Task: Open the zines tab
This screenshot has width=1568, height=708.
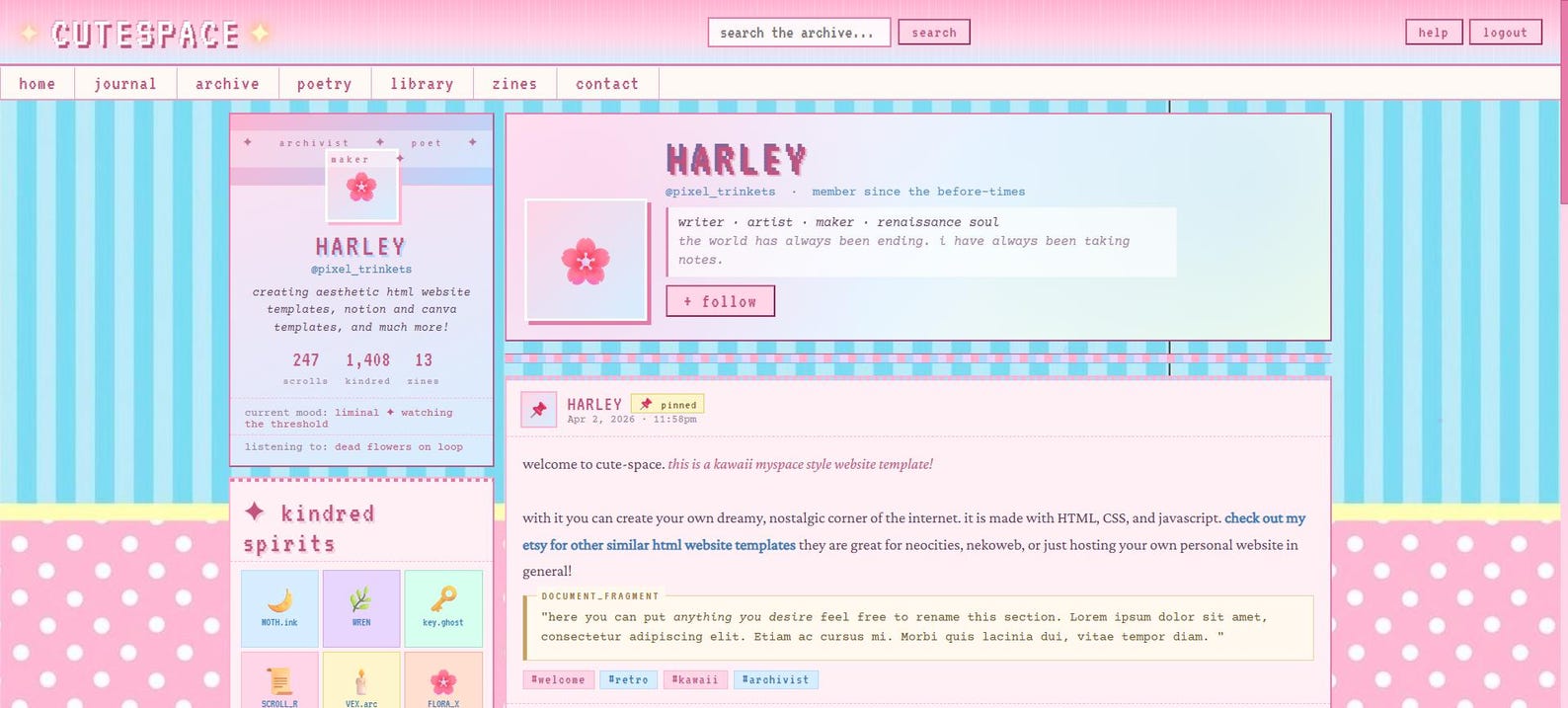Action: [515, 84]
